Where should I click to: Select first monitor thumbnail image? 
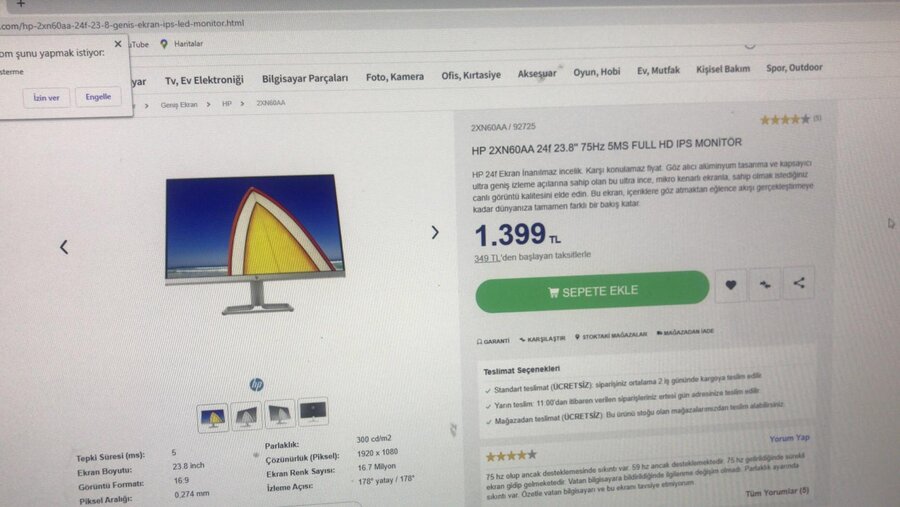[212, 417]
